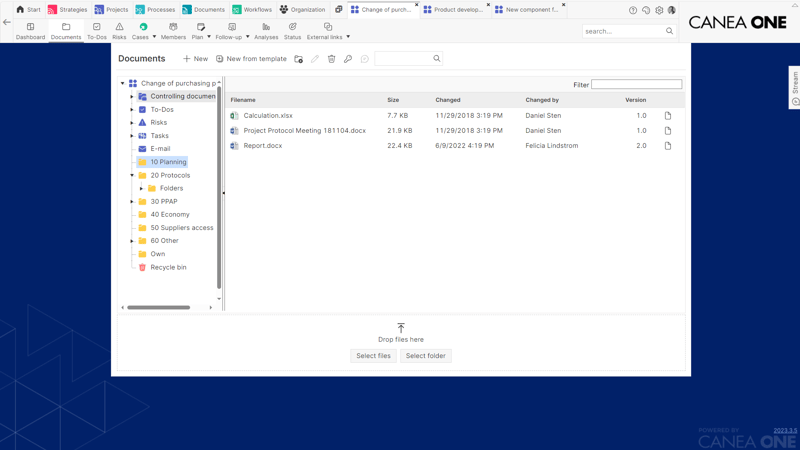Expand the Cases dropdown arrow

[154, 37]
